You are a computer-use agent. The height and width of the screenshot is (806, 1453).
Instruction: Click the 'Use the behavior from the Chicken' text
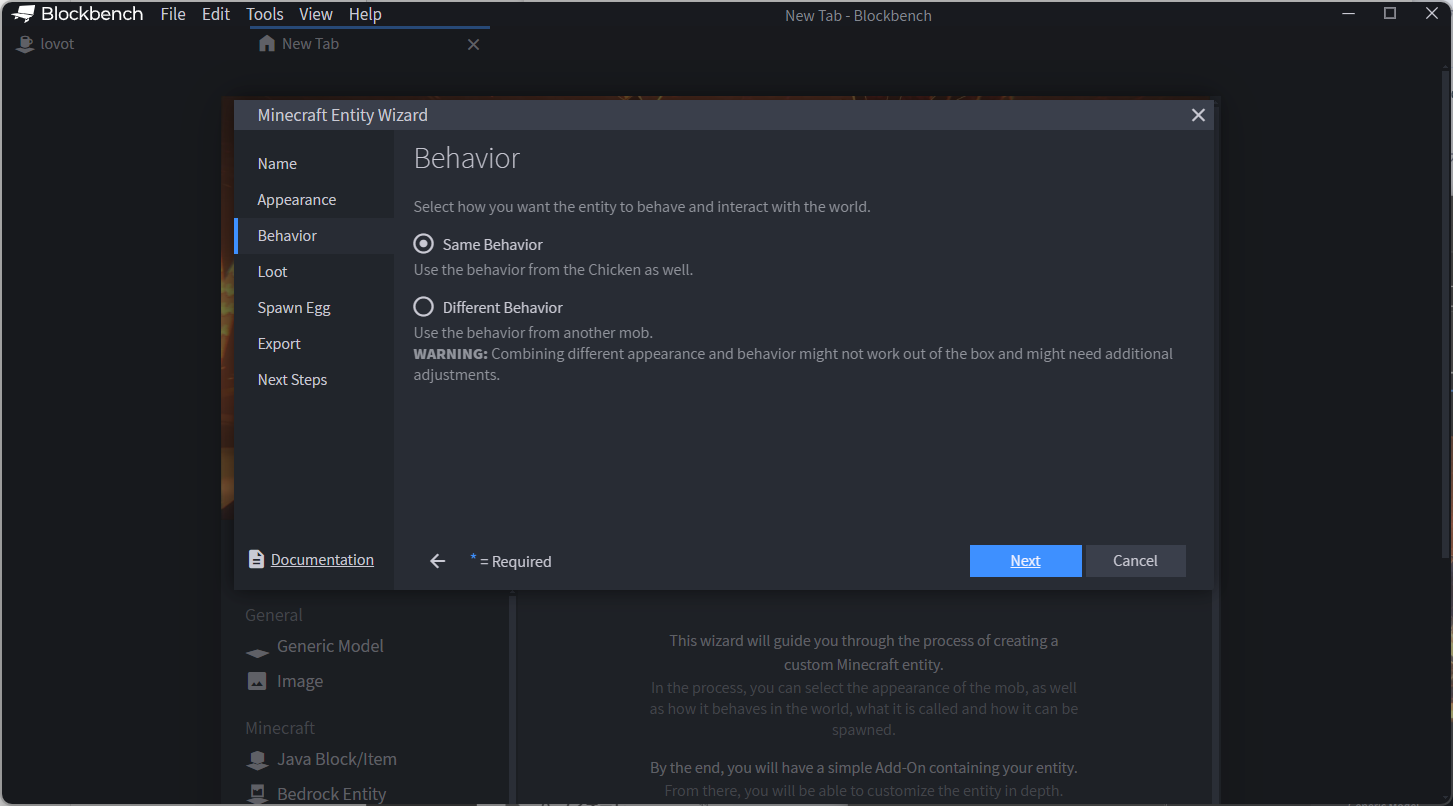tap(553, 270)
